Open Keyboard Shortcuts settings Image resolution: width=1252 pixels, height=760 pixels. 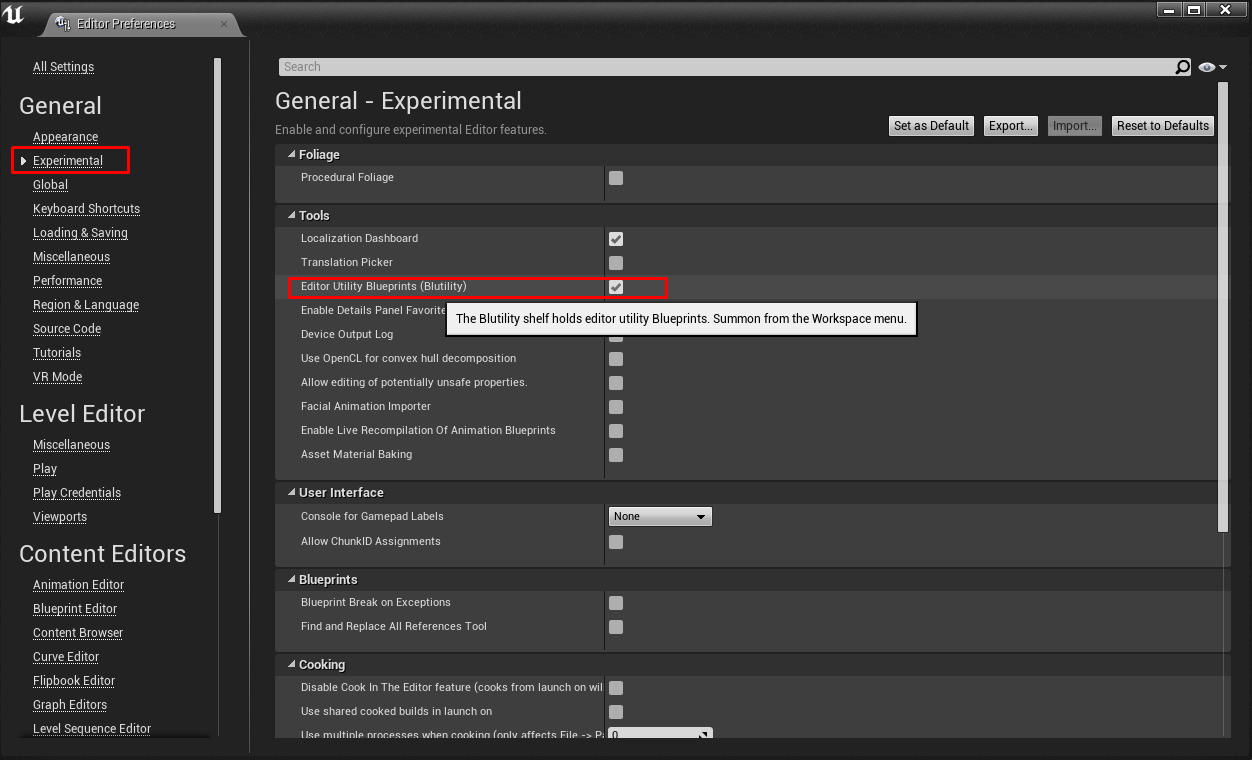pyautogui.click(x=86, y=209)
